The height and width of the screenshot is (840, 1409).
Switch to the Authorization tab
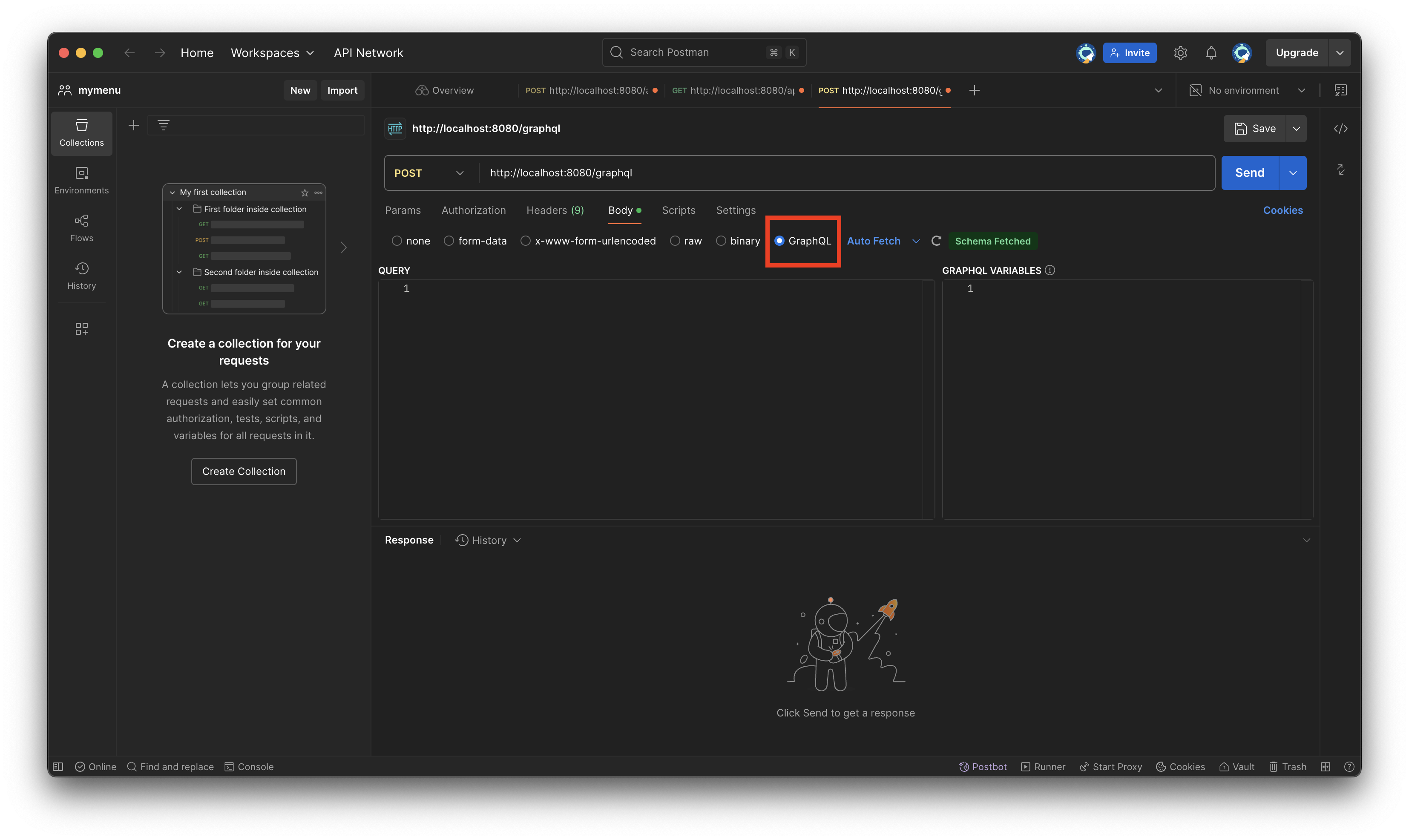pos(473,210)
